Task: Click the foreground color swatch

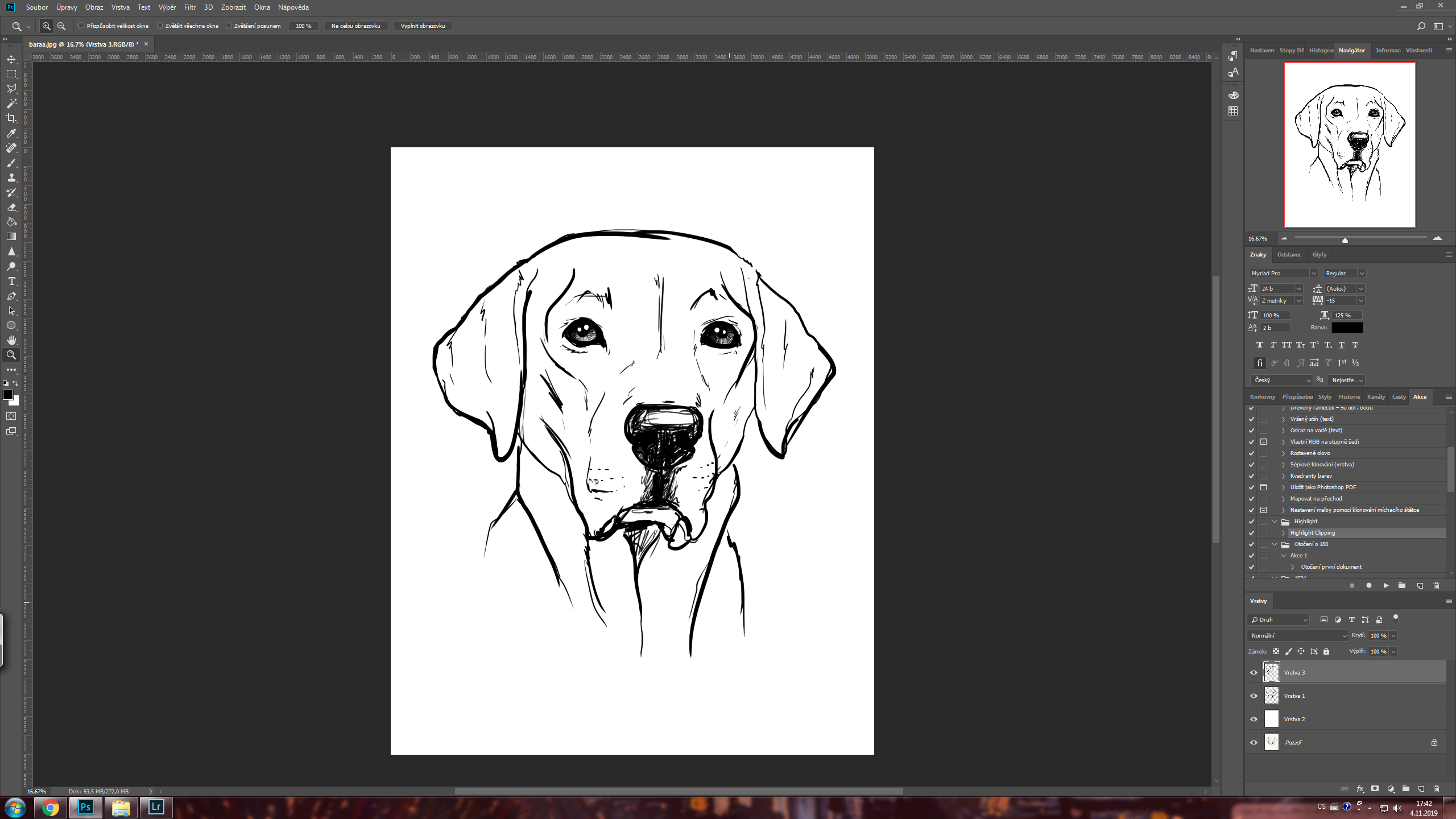Action: click(7, 394)
